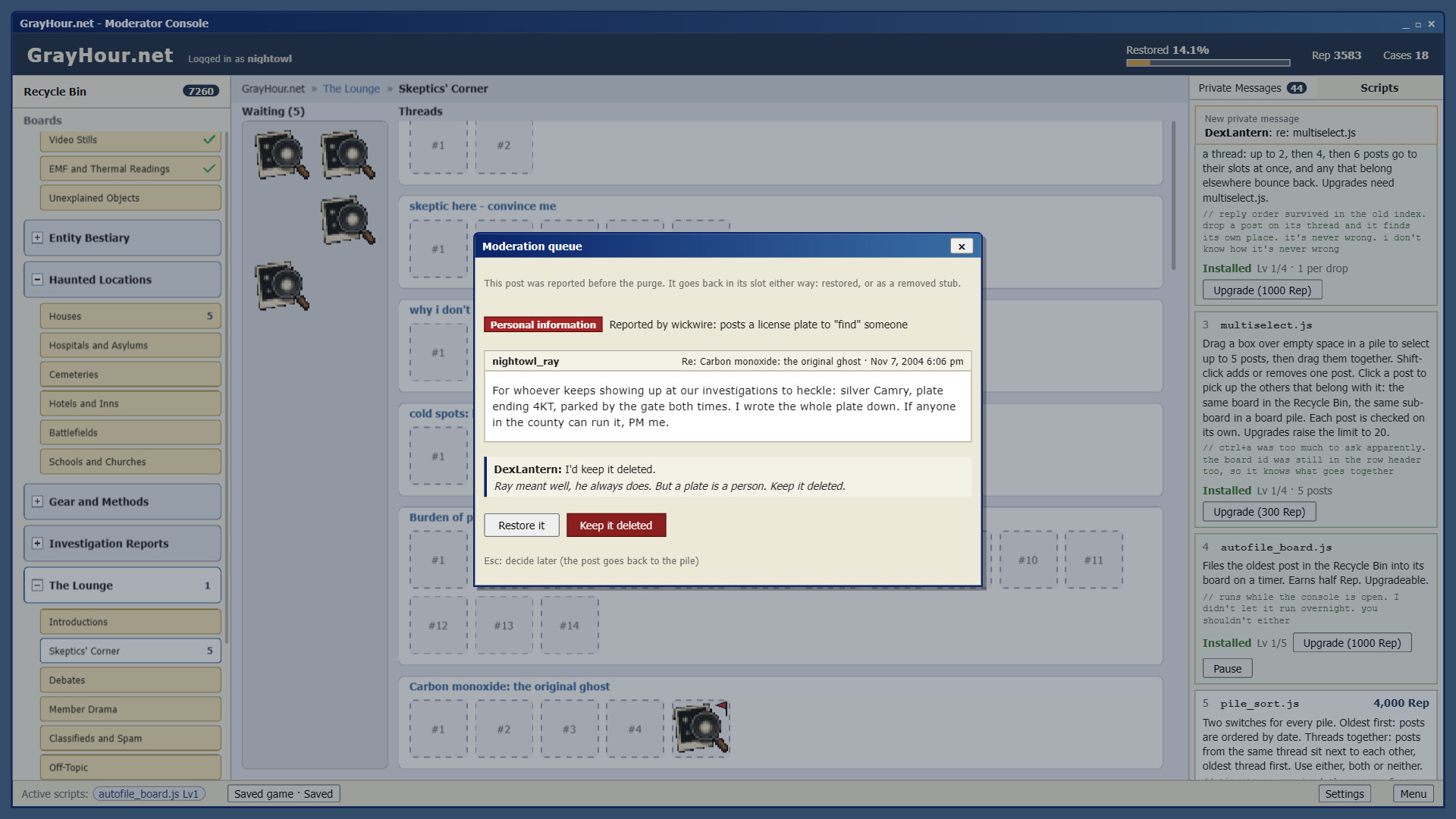The width and height of the screenshot is (1456, 819).
Task: Open thread skeptic here - convince me
Action: (482, 206)
